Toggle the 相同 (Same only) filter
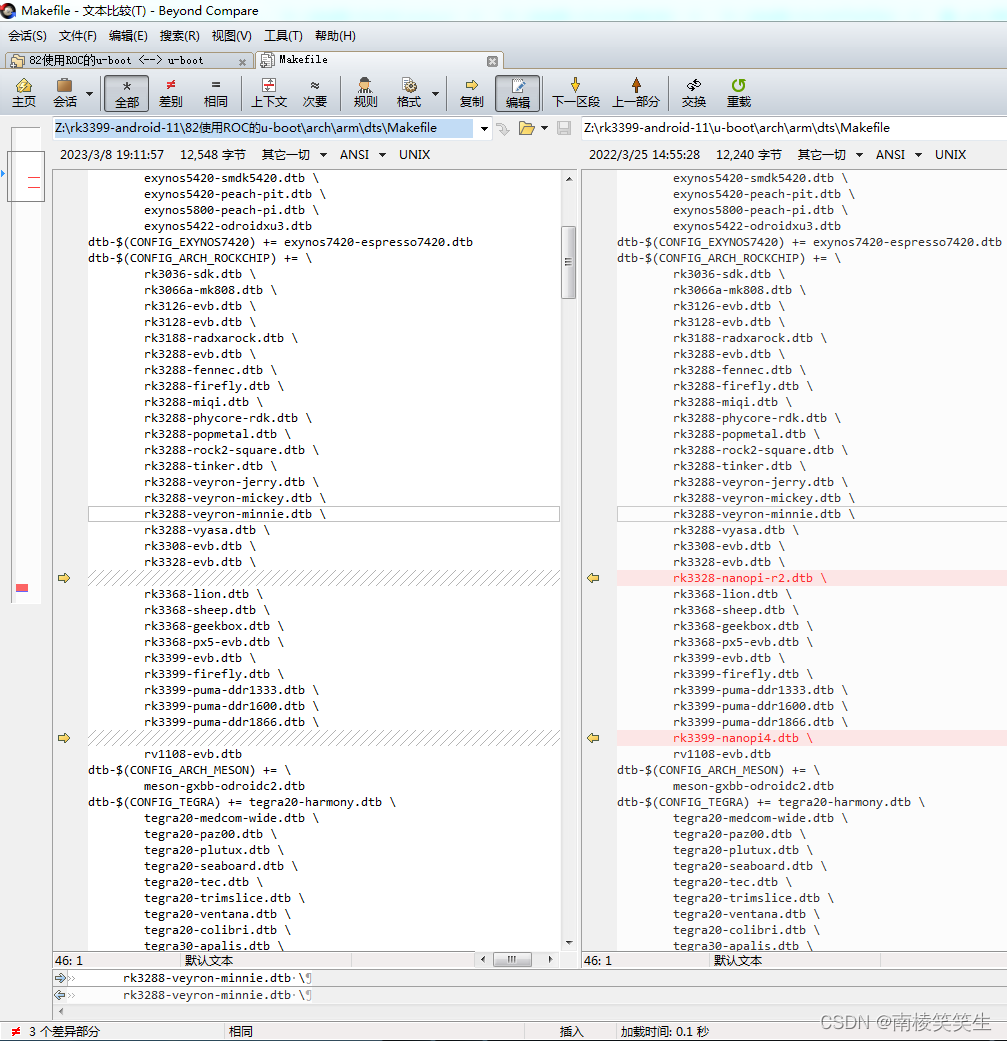Viewport: 1007px width, 1041px height. tap(216, 92)
